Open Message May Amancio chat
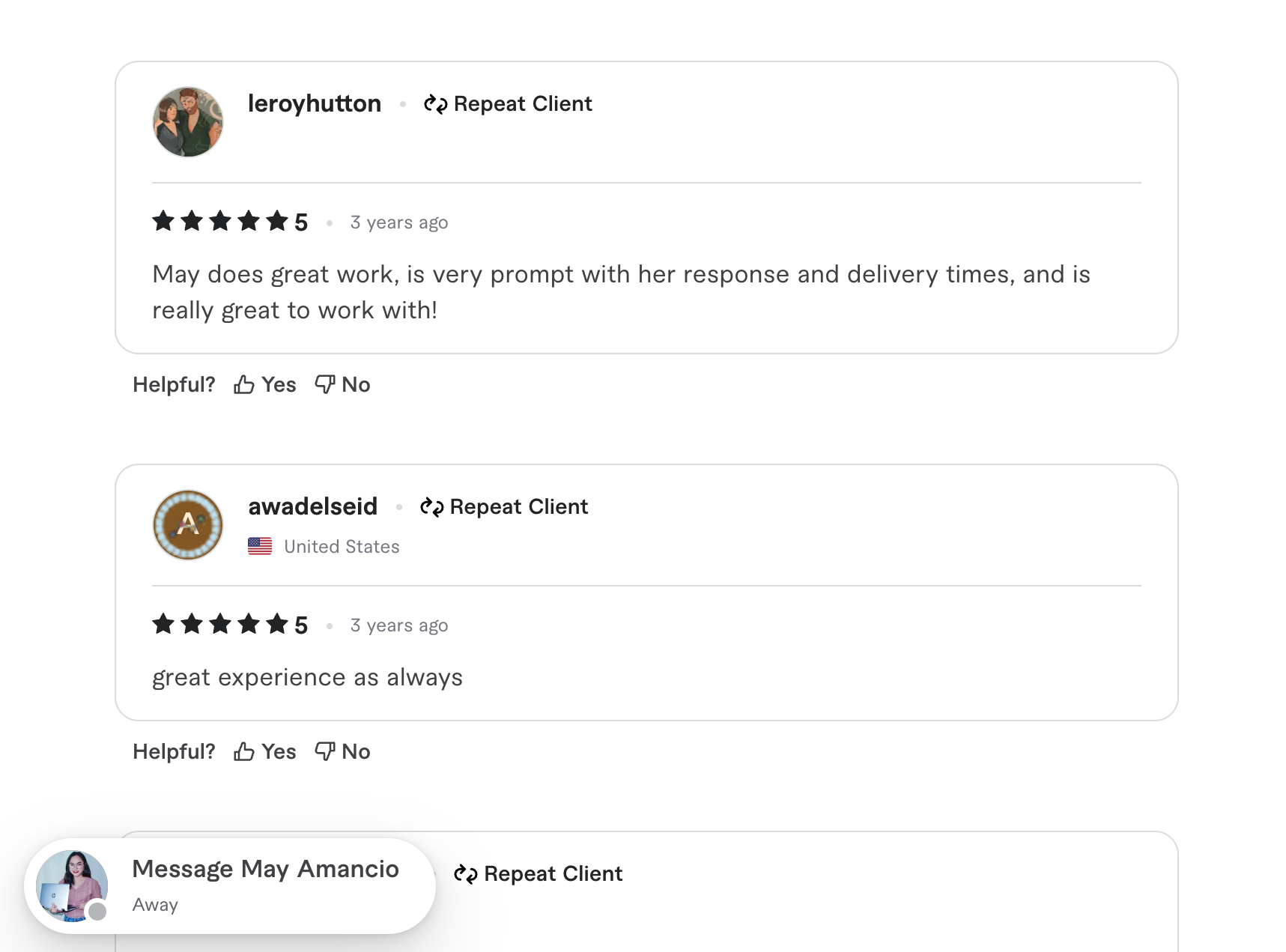Viewport: 1286px width, 952px height. (265, 869)
